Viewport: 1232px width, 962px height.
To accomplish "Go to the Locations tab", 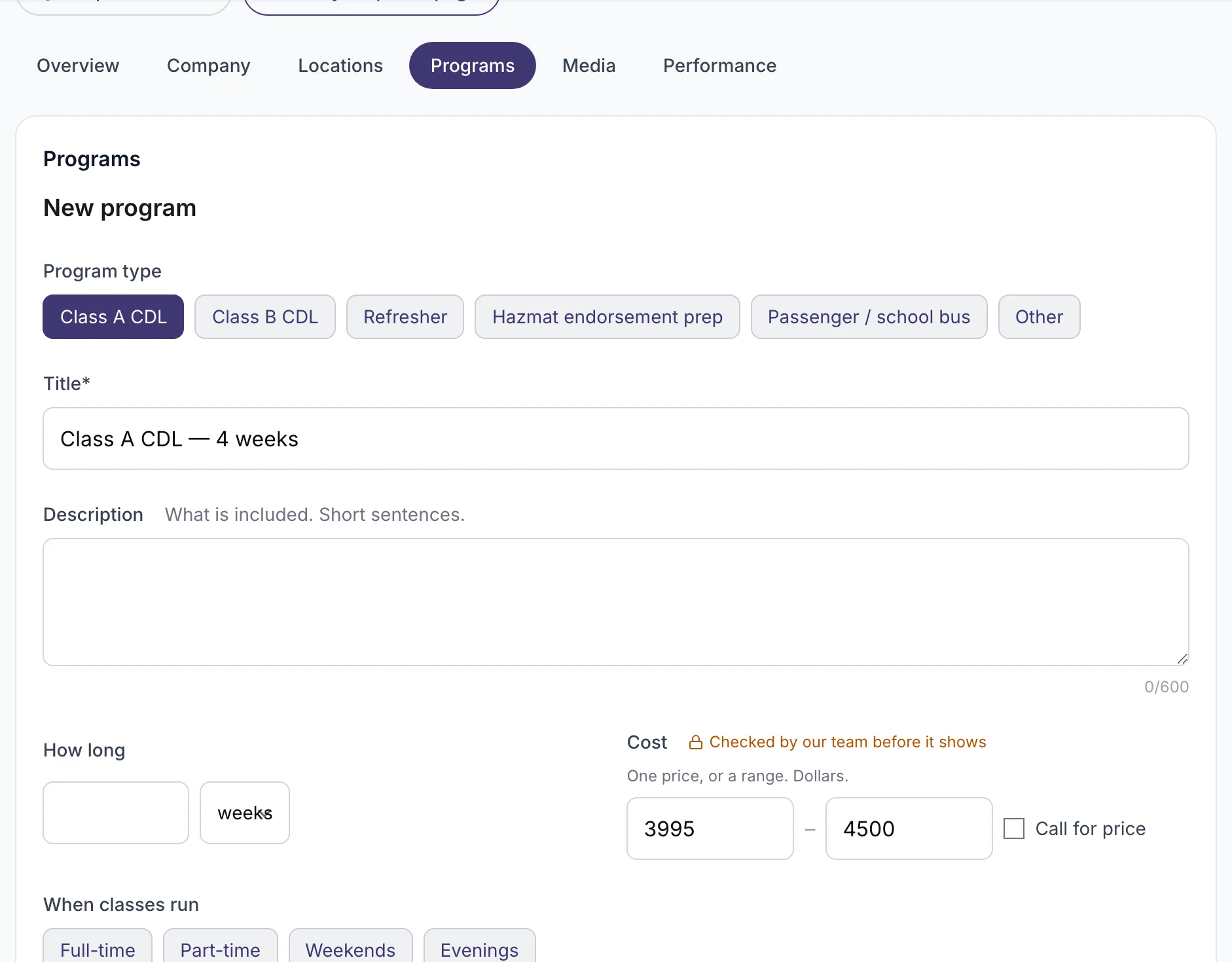I will [340, 65].
